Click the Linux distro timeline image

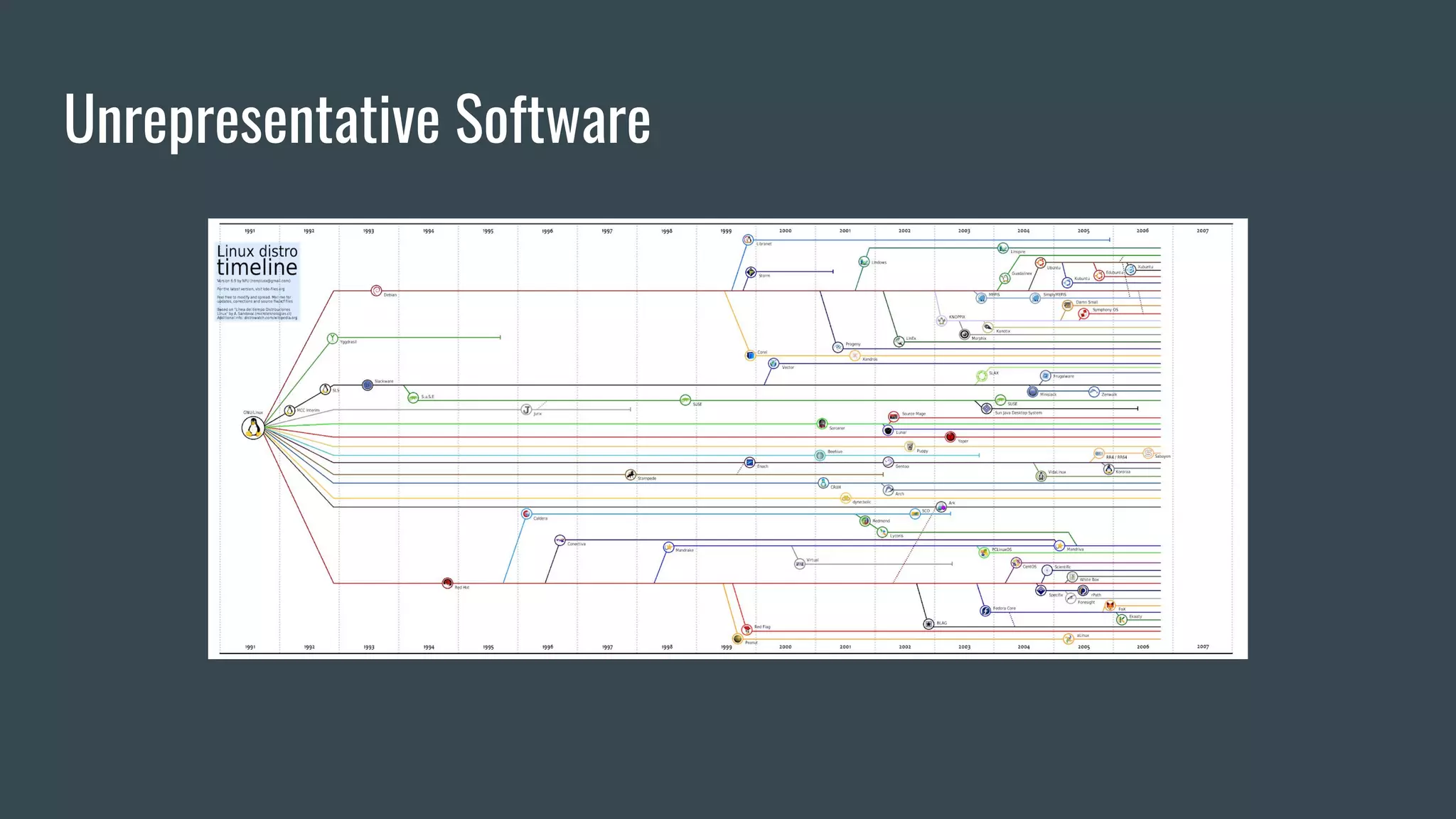(x=727, y=439)
